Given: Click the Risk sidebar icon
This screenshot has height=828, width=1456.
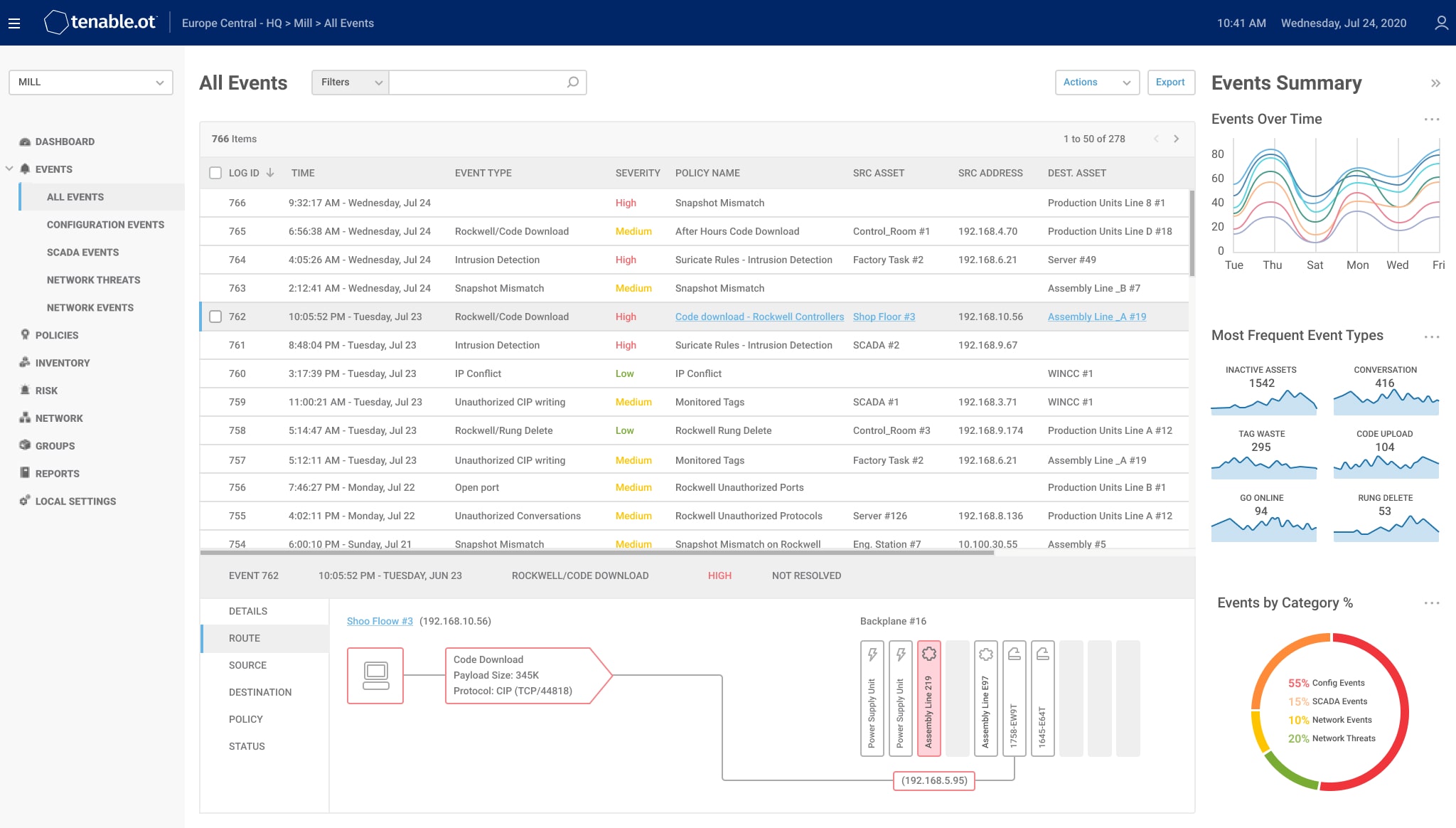Looking at the screenshot, I should tap(25, 391).
